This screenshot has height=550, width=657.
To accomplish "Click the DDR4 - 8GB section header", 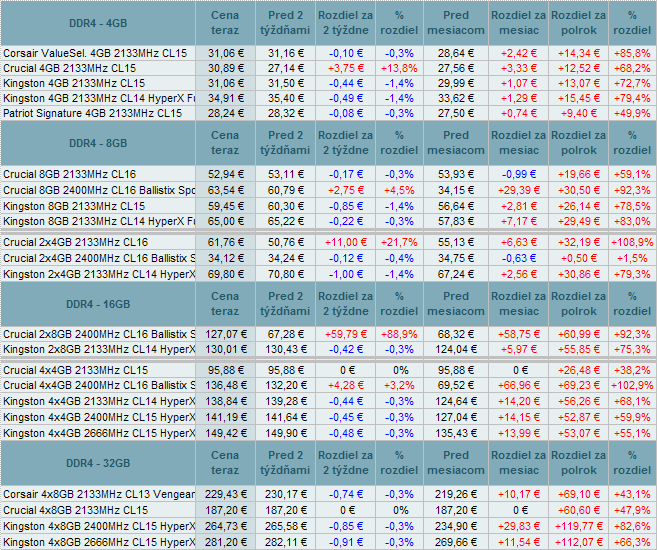I will click(98, 143).
